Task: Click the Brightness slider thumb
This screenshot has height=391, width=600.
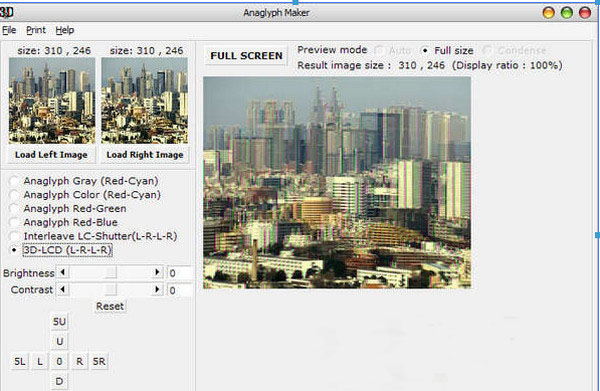Action: (111, 272)
